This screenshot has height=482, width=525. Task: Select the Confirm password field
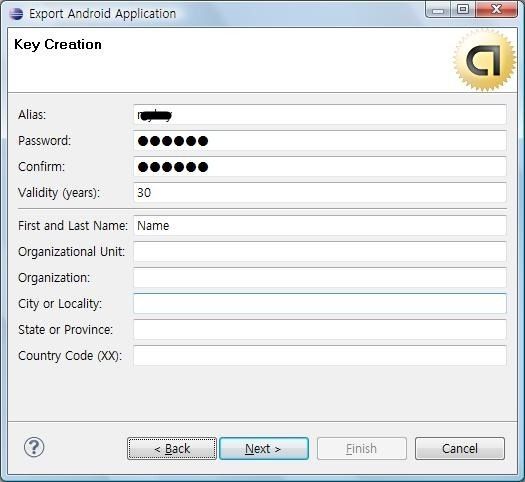[x=320, y=167]
